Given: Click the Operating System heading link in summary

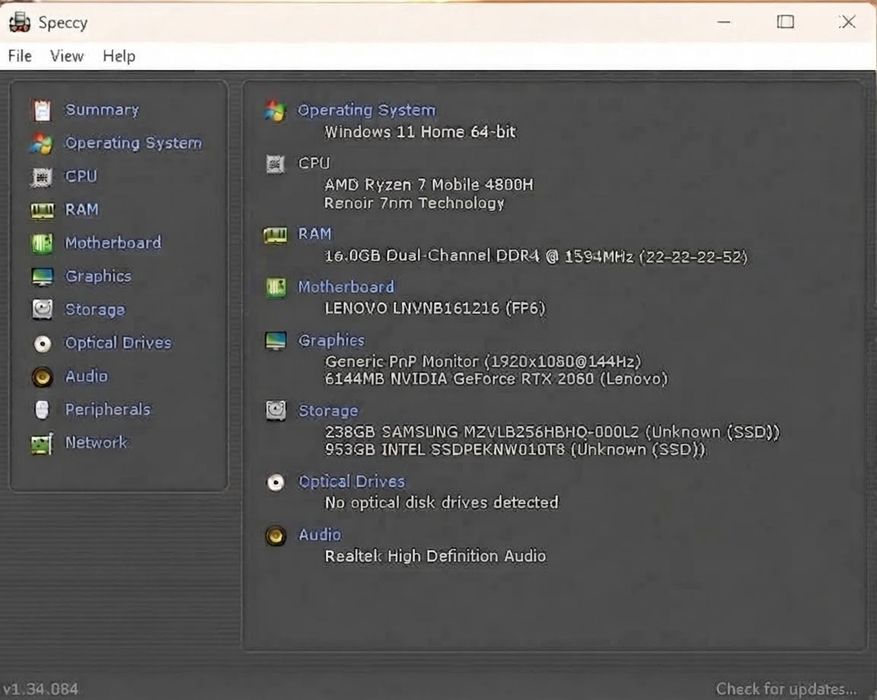Looking at the screenshot, I should tap(366, 111).
